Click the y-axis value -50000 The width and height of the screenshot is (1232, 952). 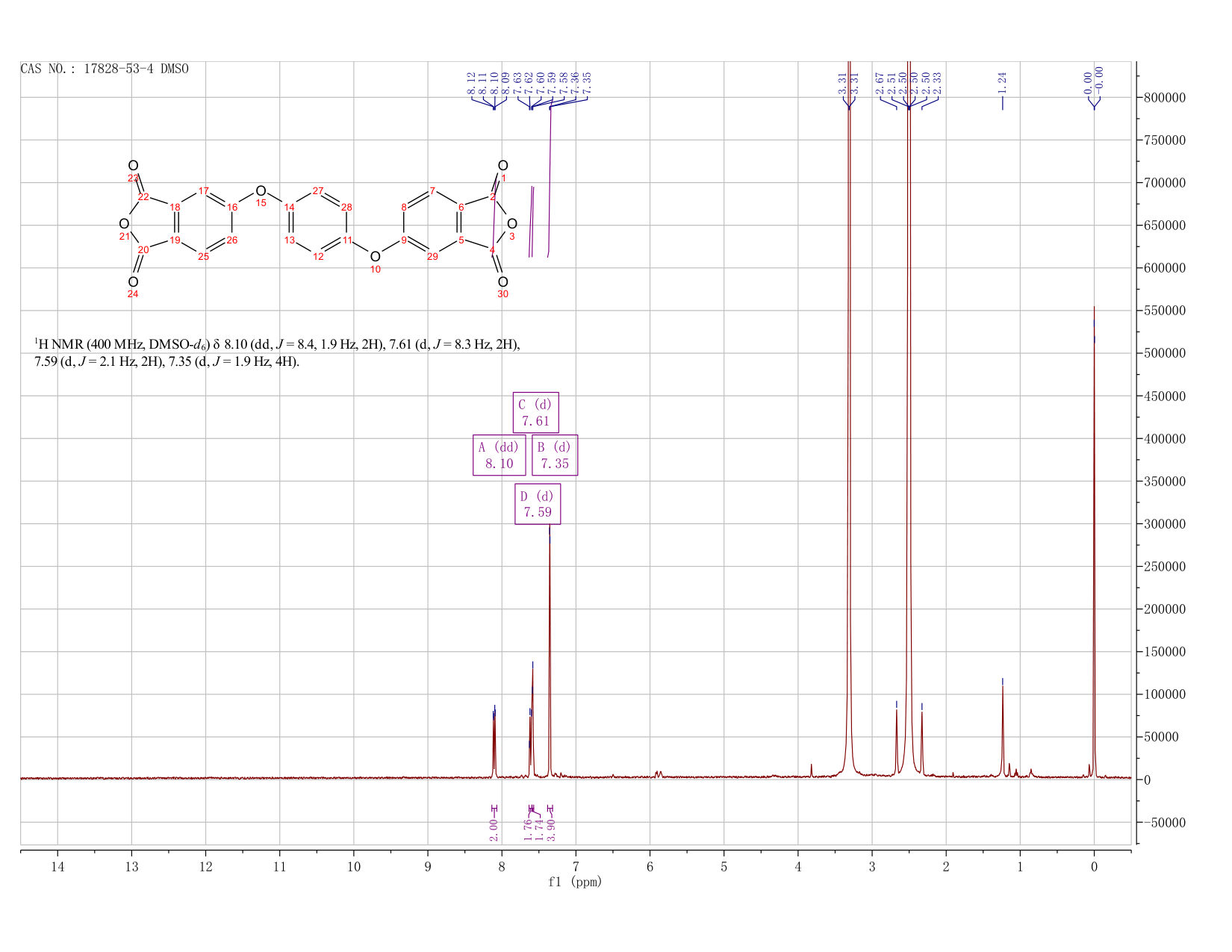(x=1165, y=823)
